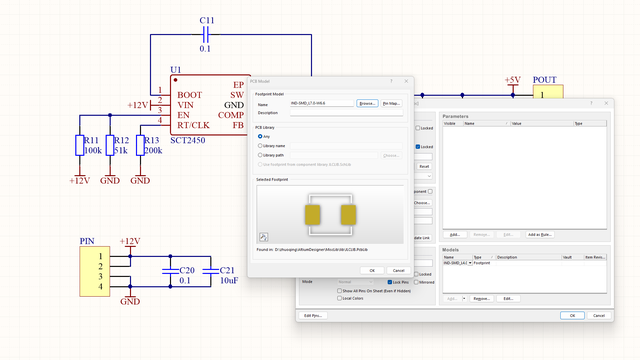
Task: Click Add as Rule... under Parameters
Action: coord(540,235)
